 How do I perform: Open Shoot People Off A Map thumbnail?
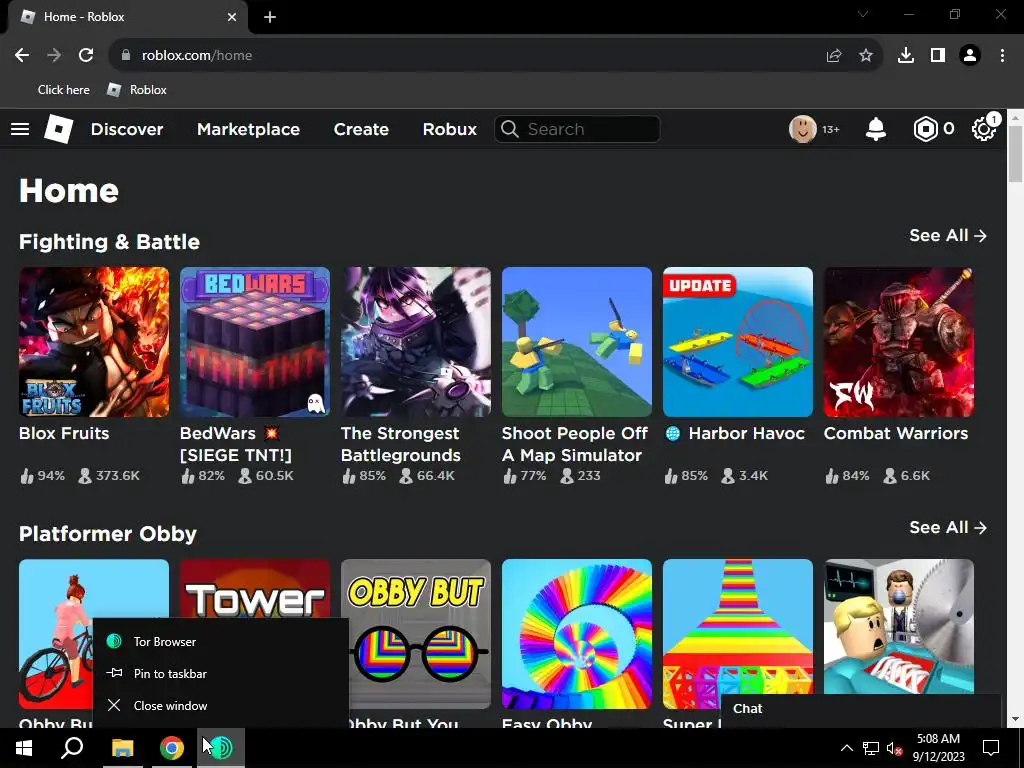coord(577,342)
